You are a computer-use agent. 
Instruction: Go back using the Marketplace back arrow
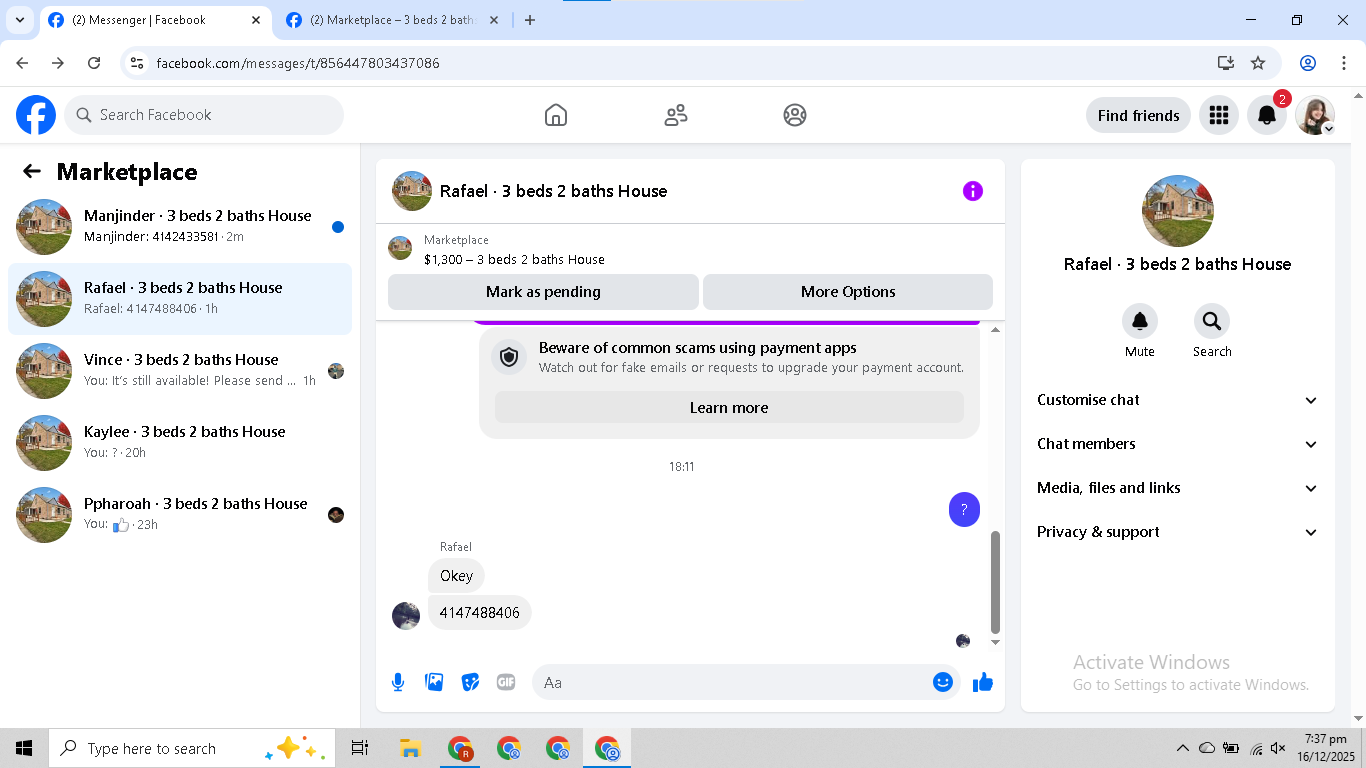[32, 171]
